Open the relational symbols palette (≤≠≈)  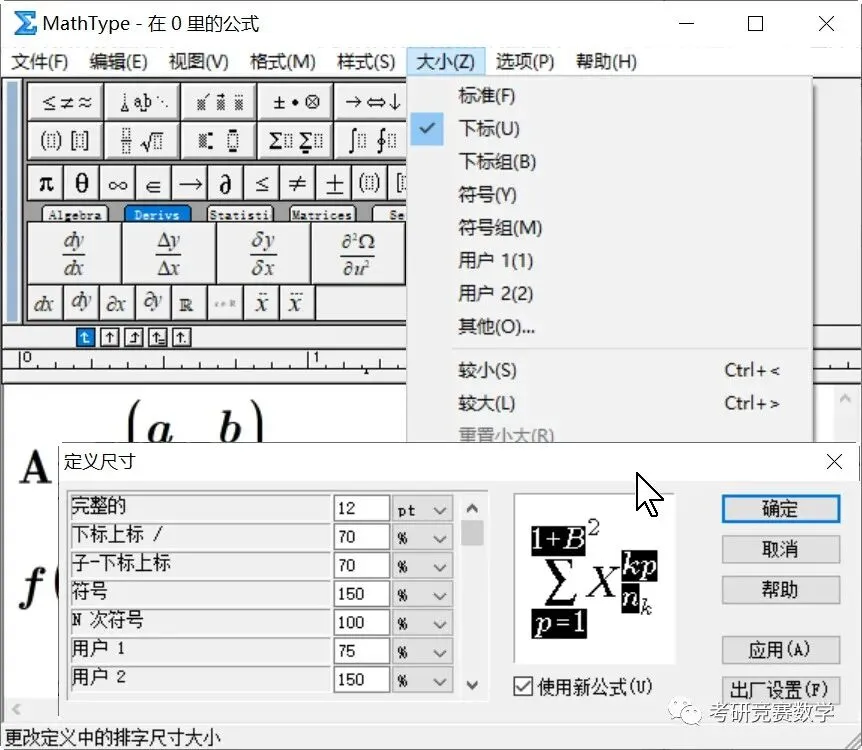(65, 102)
